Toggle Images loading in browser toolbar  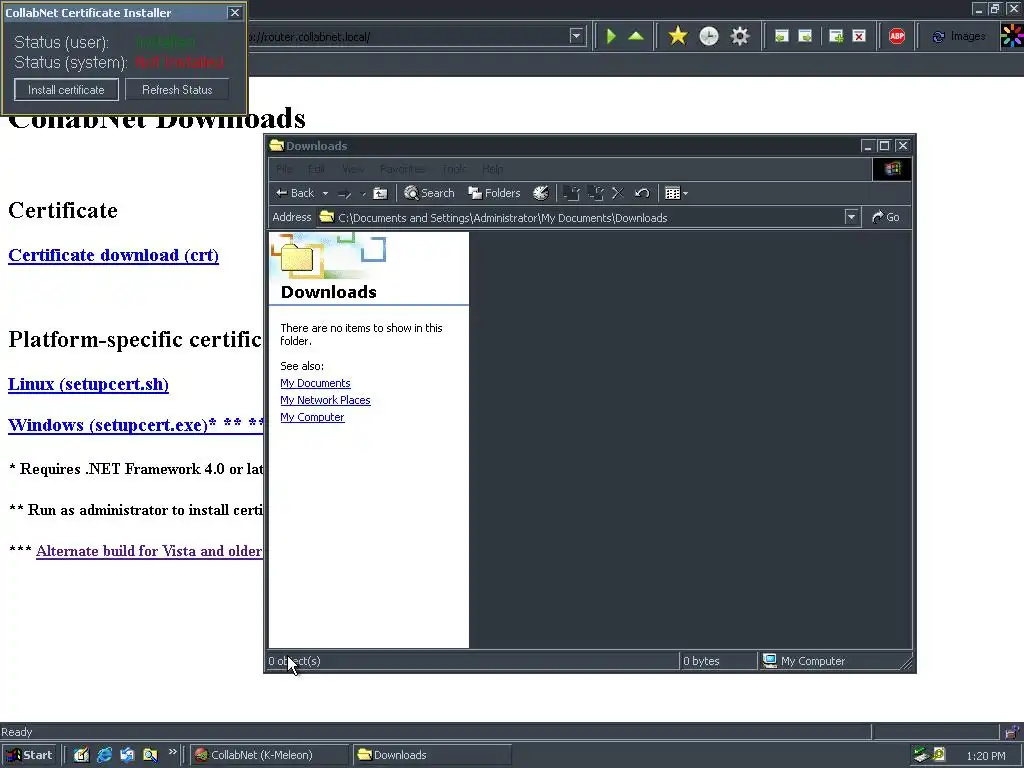959,37
